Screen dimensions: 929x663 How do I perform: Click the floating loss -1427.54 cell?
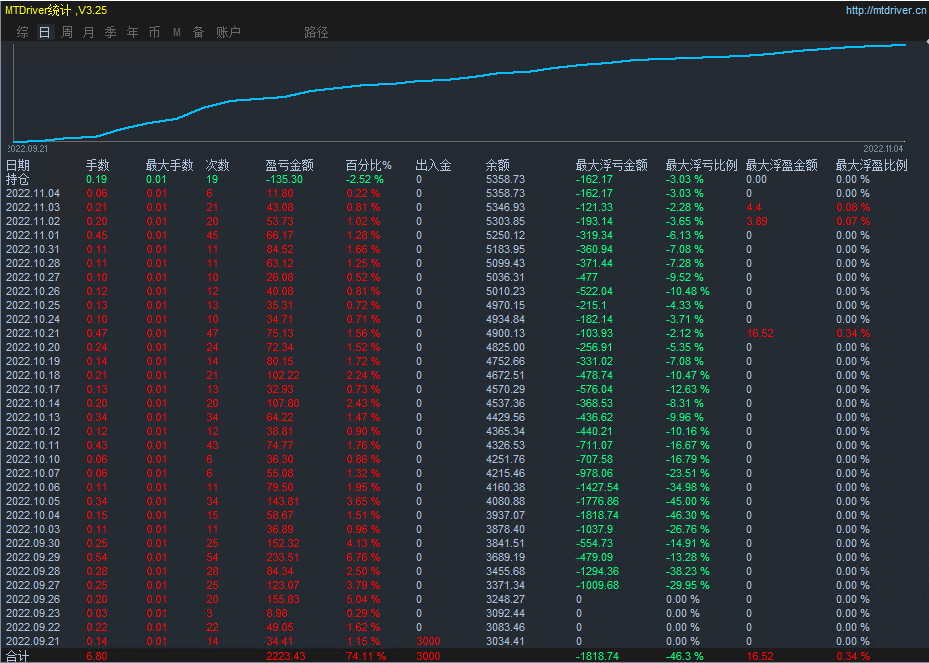(597, 487)
